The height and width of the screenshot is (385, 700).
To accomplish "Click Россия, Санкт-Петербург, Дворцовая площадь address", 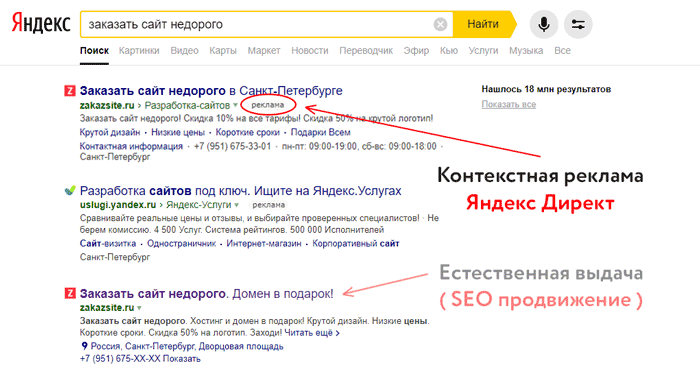I will pyautogui.click(x=187, y=346).
